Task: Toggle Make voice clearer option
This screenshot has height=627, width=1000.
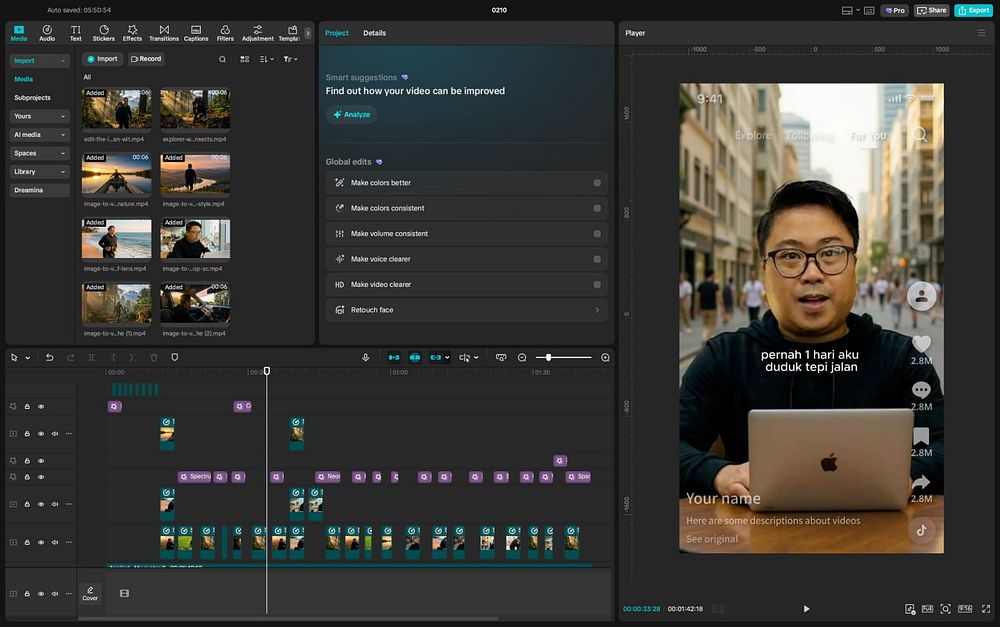Action: [x=597, y=259]
